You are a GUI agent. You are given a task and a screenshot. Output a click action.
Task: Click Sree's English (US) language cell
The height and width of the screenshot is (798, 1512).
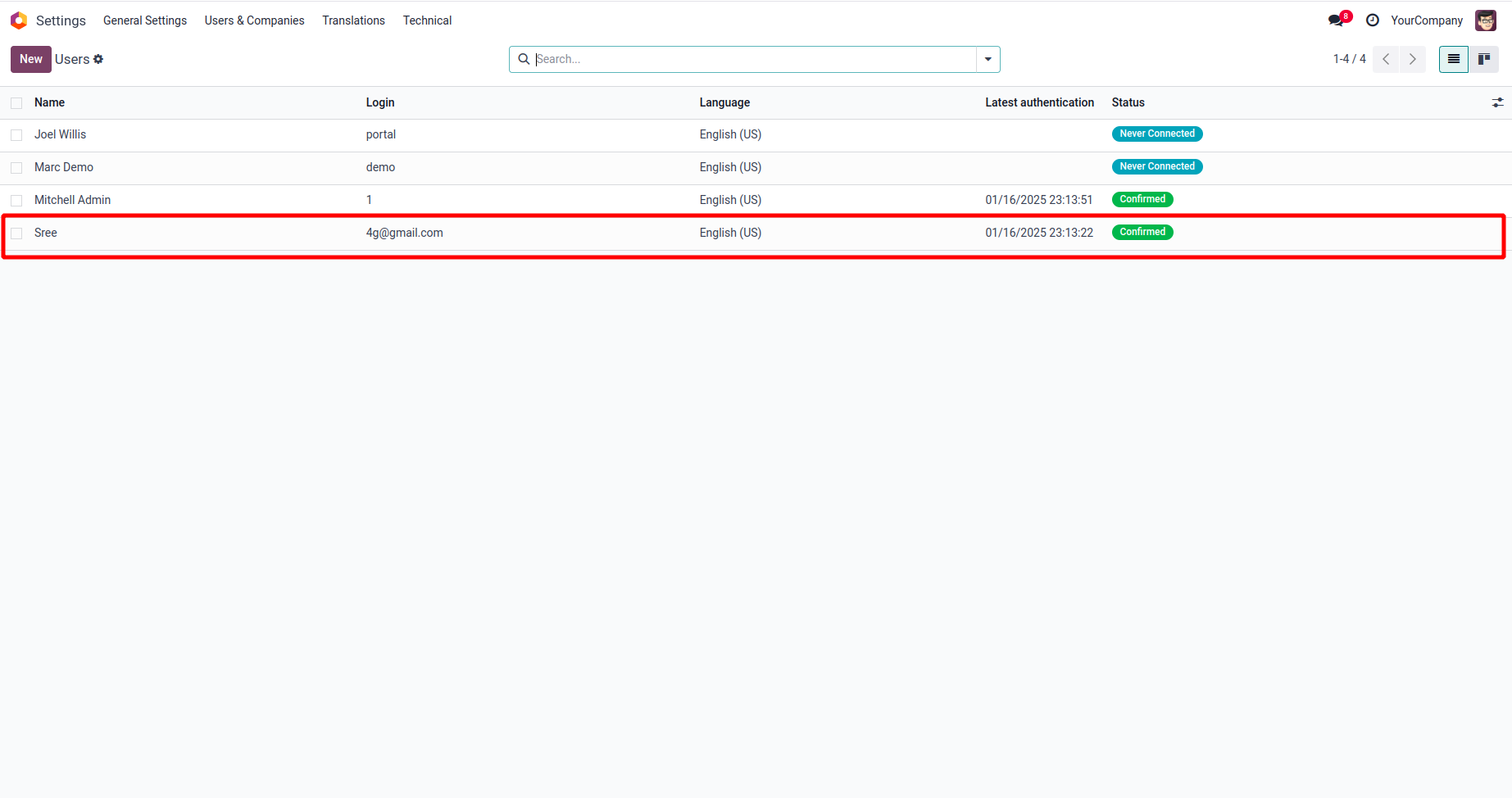point(730,233)
